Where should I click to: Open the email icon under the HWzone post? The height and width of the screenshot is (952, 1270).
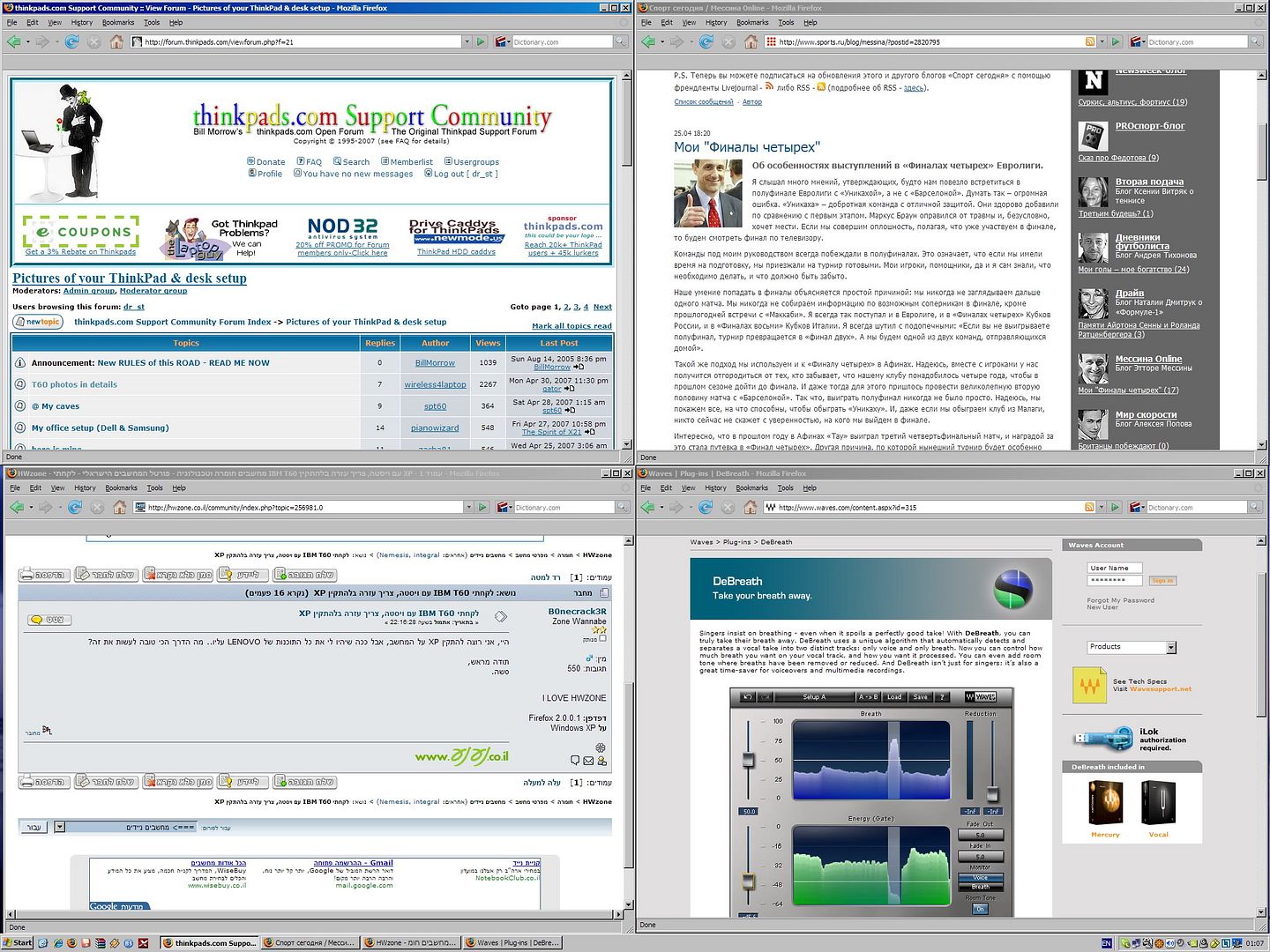(x=588, y=760)
